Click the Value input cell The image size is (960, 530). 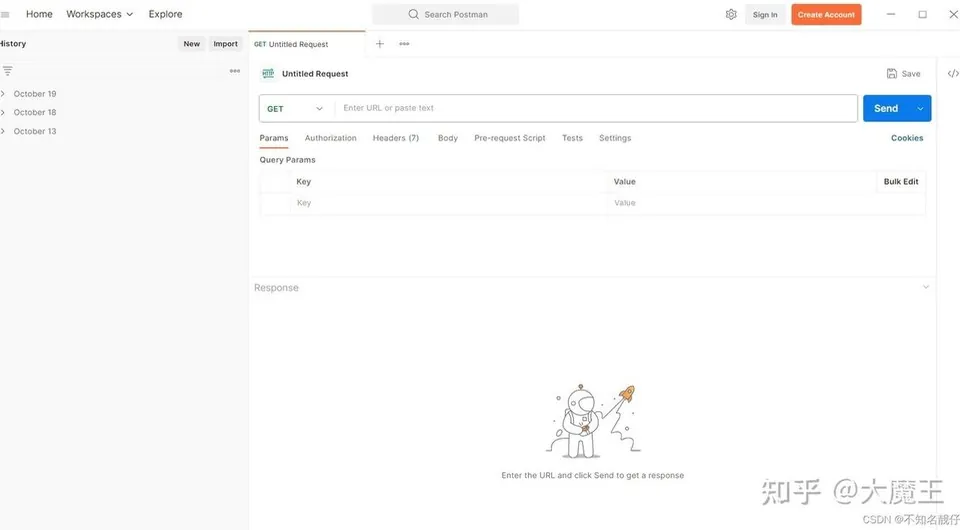[x=767, y=203]
